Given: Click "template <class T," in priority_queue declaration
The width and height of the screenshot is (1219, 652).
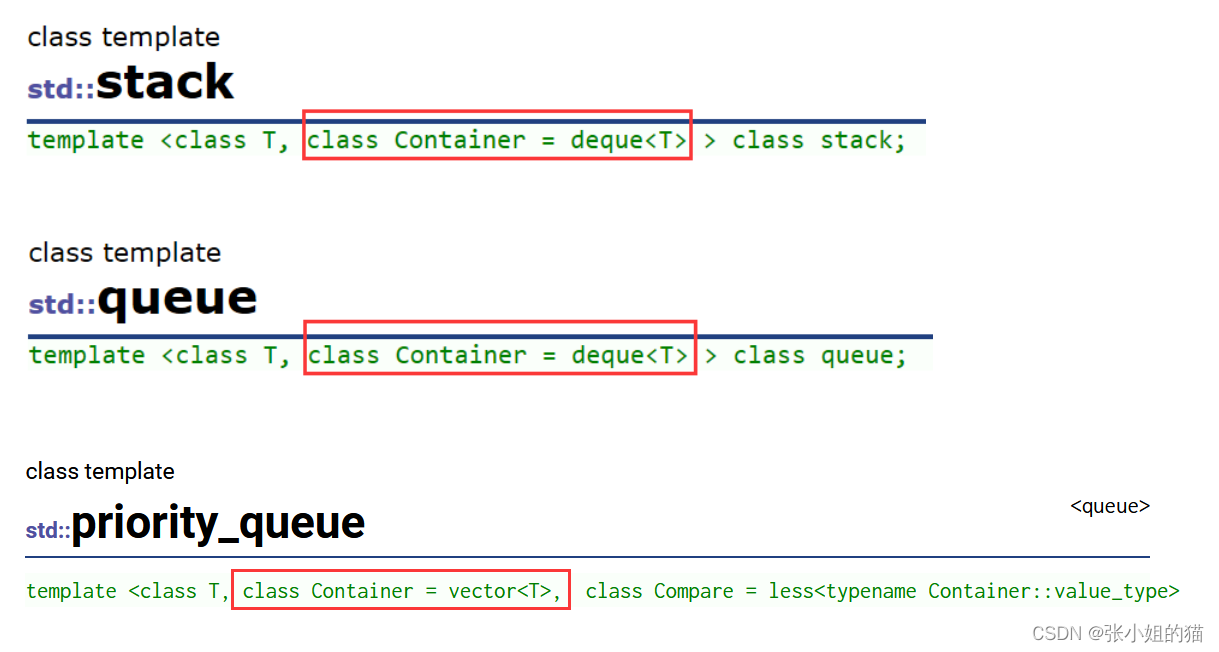Looking at the screenshot, I should (x=127, y=591).
